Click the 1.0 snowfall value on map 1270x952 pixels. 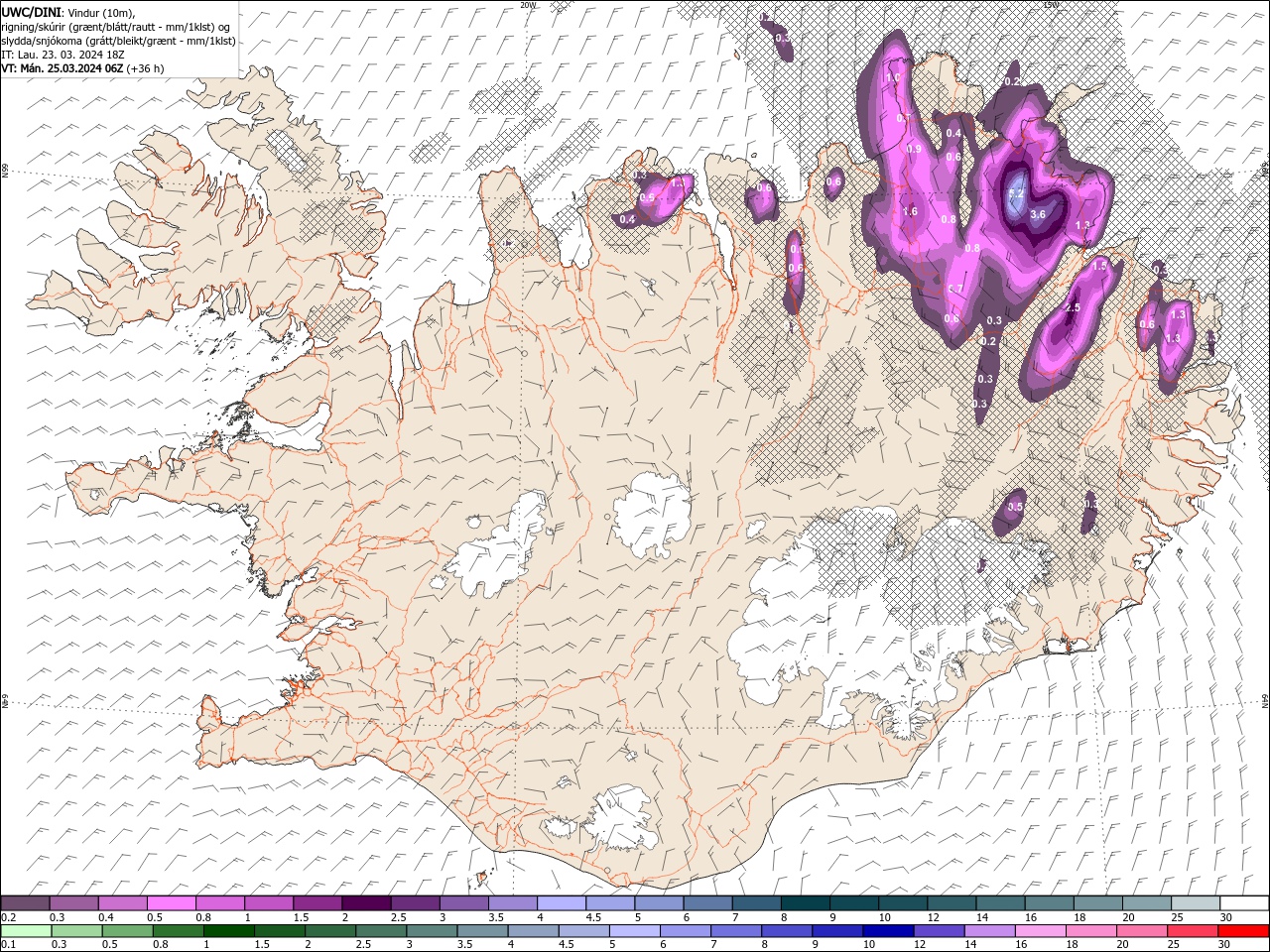coord(892,77)
